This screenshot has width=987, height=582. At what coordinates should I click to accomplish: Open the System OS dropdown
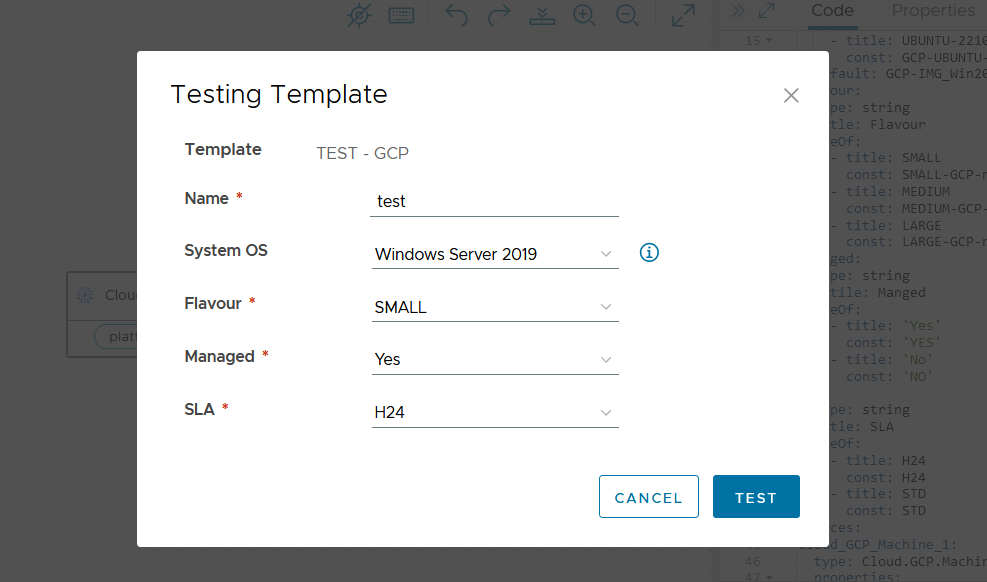[495, 254]
